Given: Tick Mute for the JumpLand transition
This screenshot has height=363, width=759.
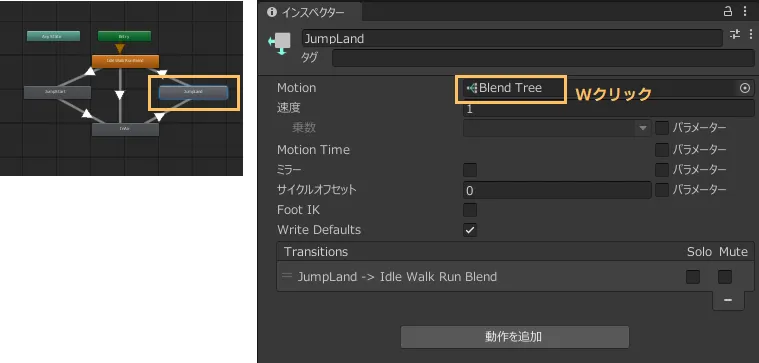Looking at the screenshot, I should point(725,277).
